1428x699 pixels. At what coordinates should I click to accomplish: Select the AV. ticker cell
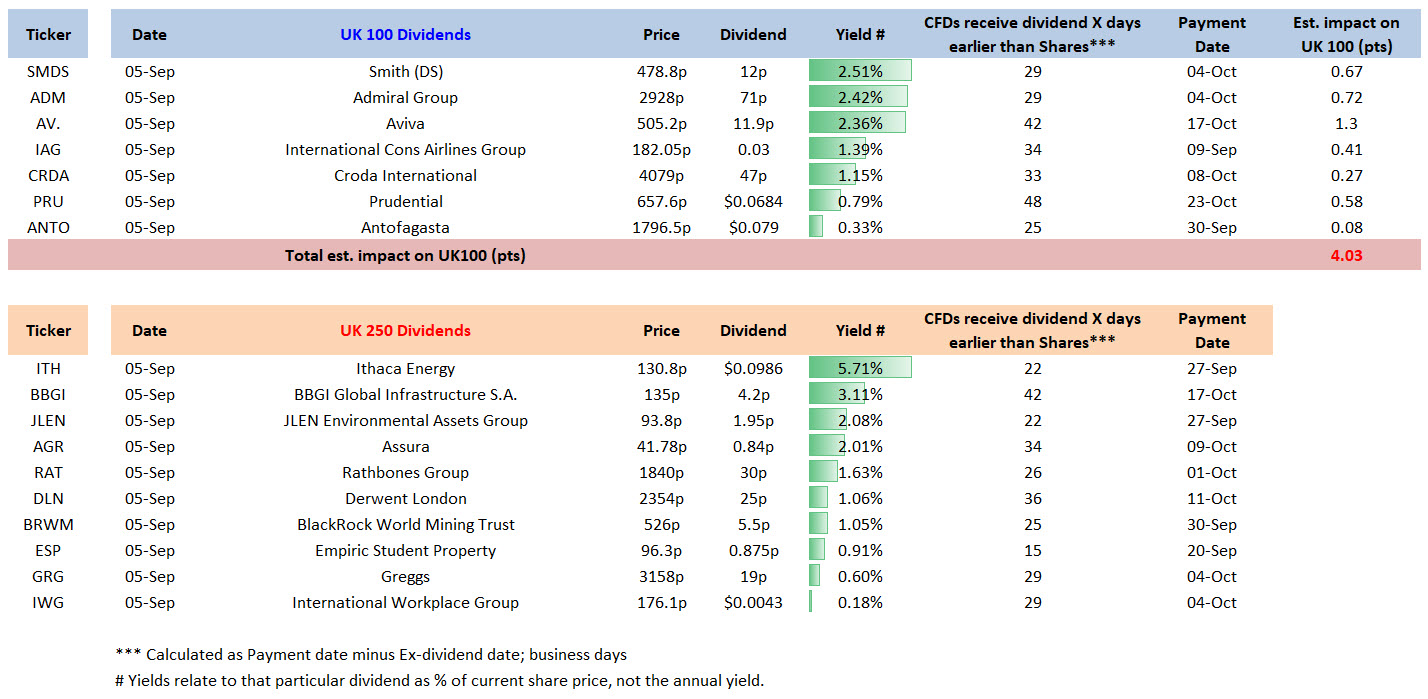point(48,124)
